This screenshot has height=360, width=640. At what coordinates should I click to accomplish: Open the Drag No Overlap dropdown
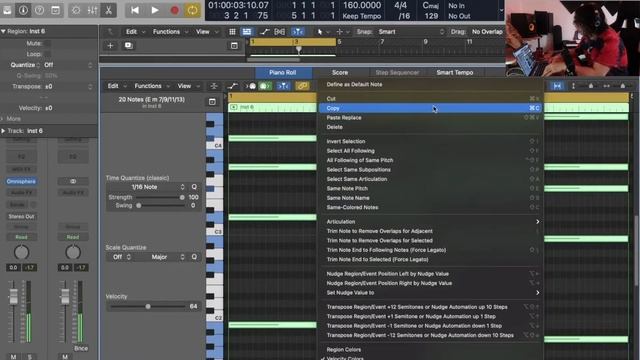(x=487, y=31)
